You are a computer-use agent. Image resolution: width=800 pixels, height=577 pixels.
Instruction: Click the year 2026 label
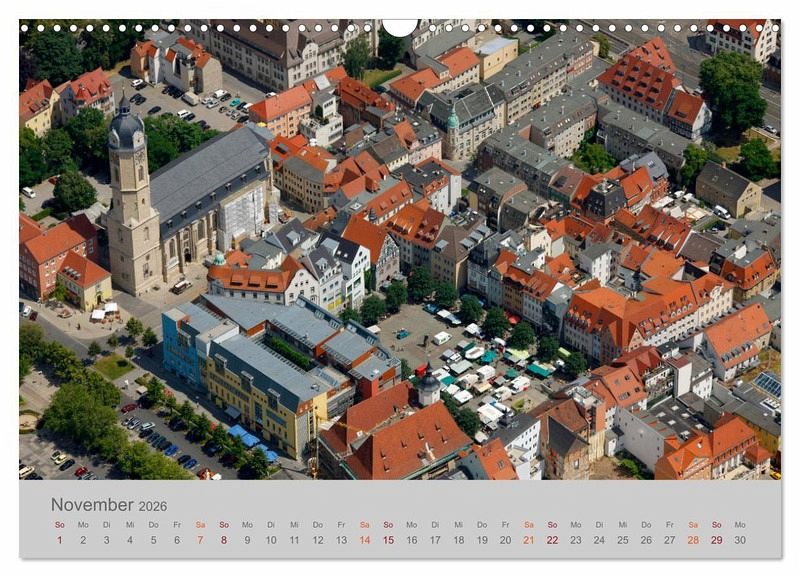[x=153, y=507]
